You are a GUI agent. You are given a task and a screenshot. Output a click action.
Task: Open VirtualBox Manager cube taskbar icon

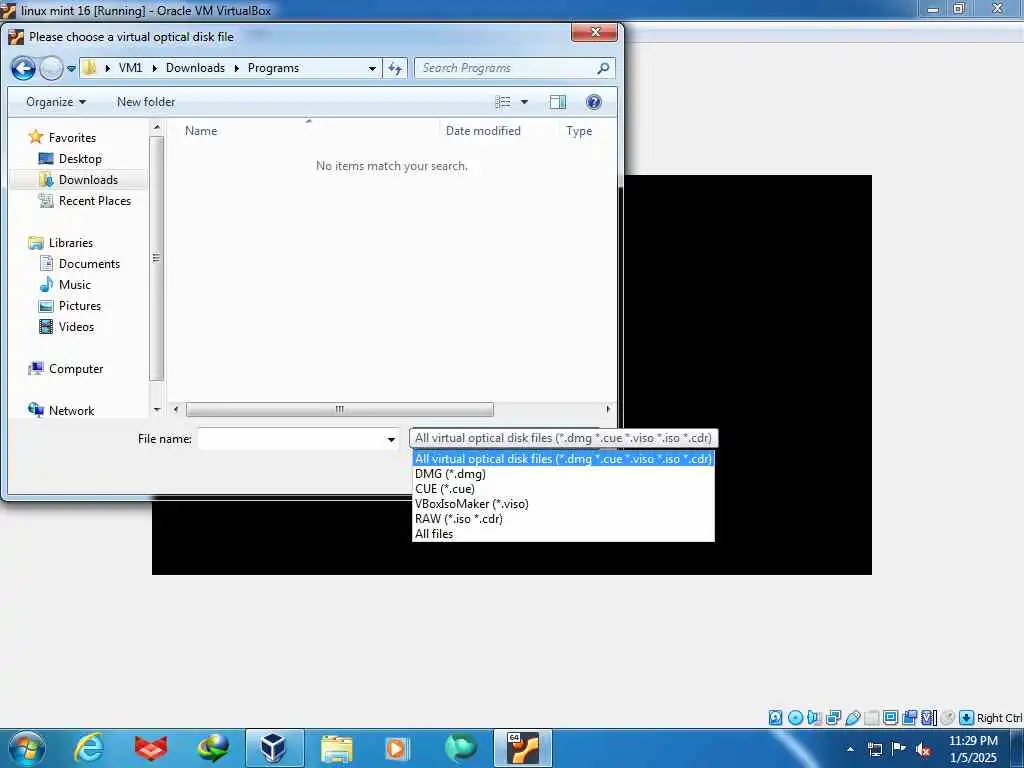274,748
